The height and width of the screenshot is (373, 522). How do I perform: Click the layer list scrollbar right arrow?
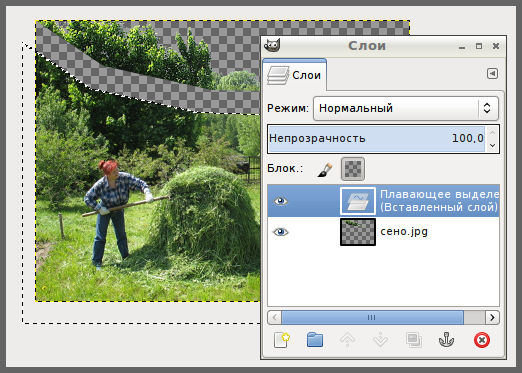(x=492, y=317)
